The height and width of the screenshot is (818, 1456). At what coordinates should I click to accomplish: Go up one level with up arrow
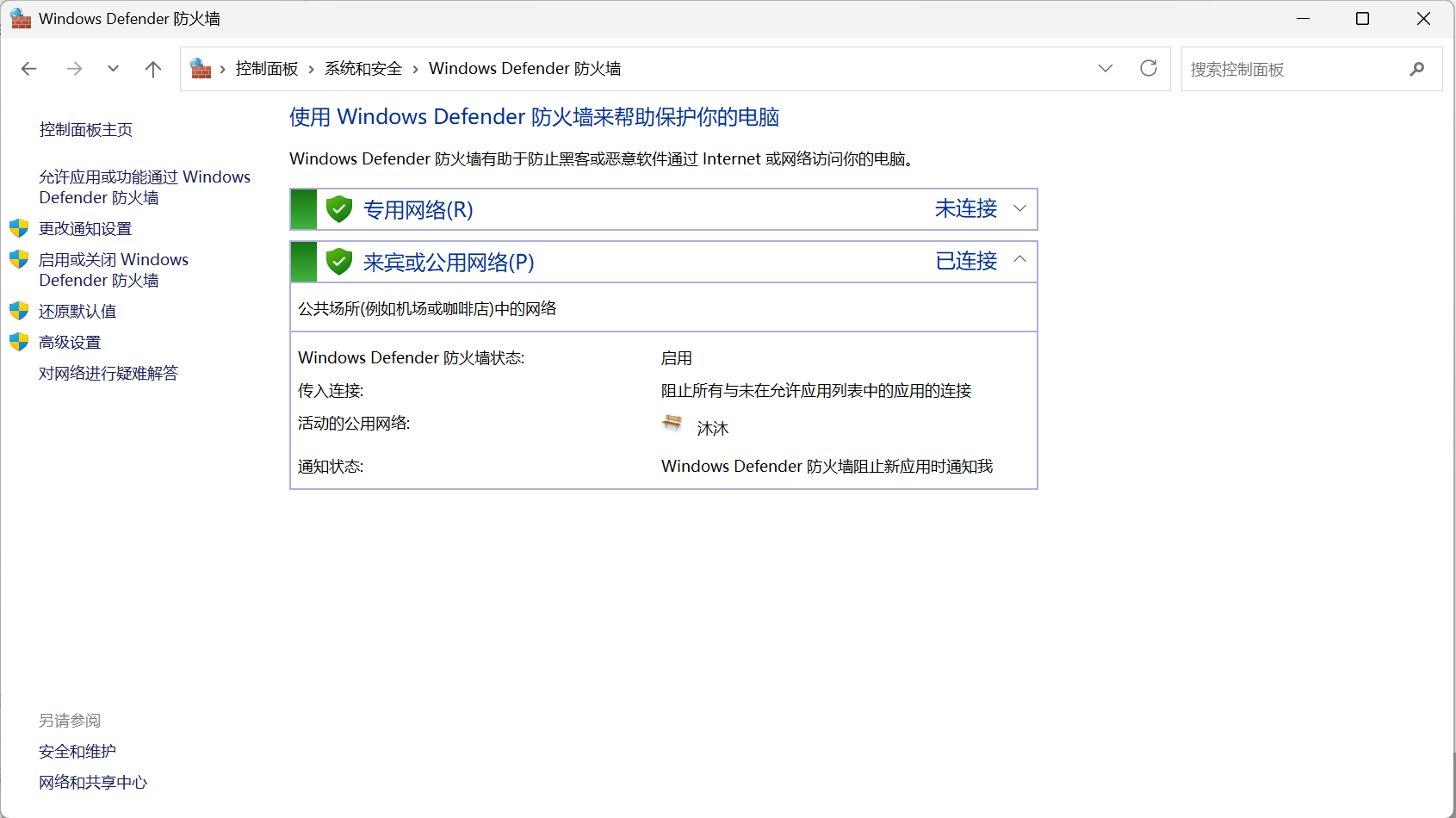click(x=153, y=69)
